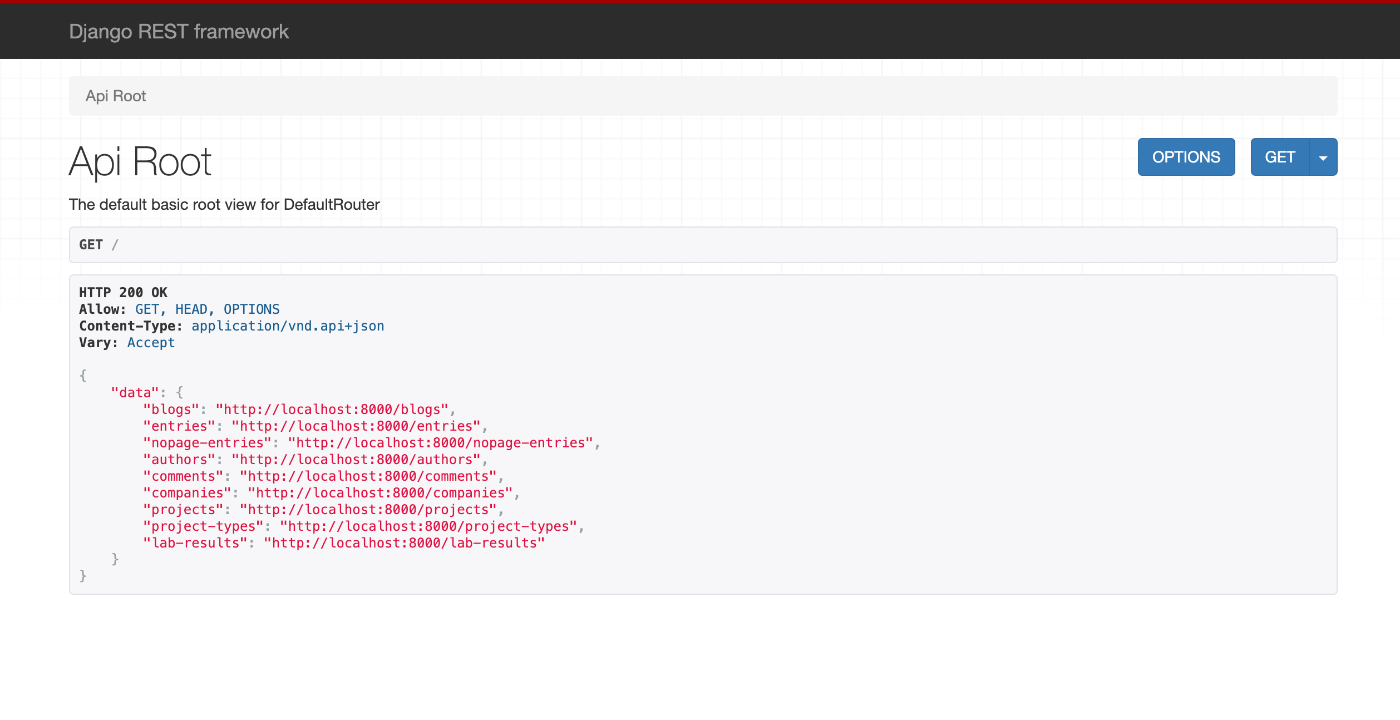Screen dimensions: 1400x720
Task: Click the OPTIONS button
Action: [x=1186, y=157]
